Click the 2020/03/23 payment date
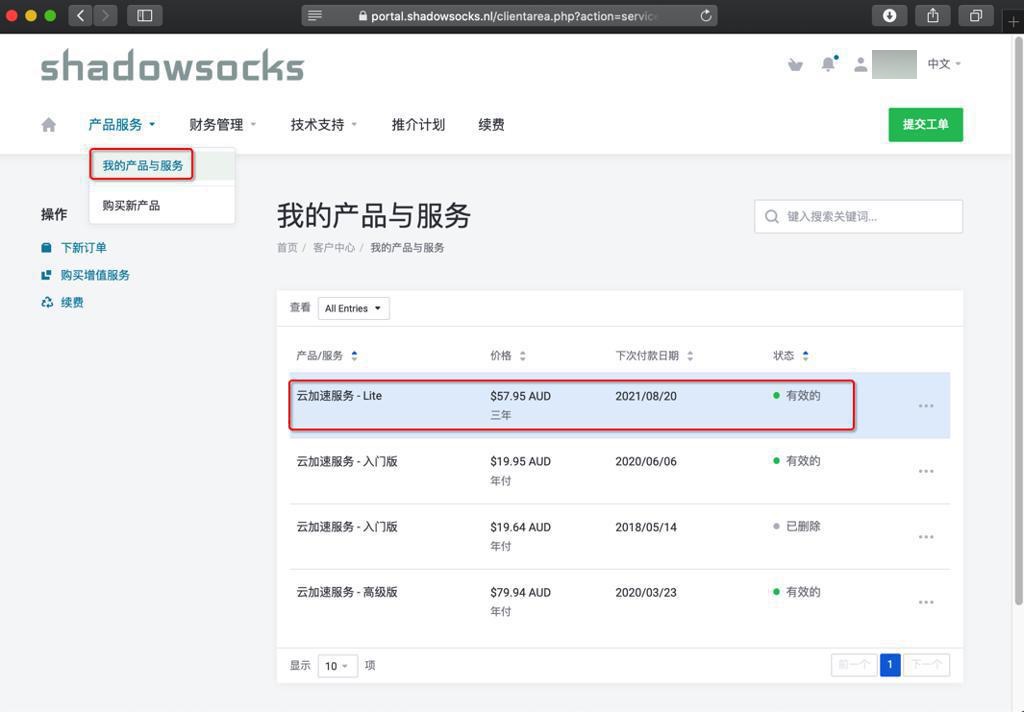Image resolution: width=1024 pixels, height=712 pixels. pos(646,592)
